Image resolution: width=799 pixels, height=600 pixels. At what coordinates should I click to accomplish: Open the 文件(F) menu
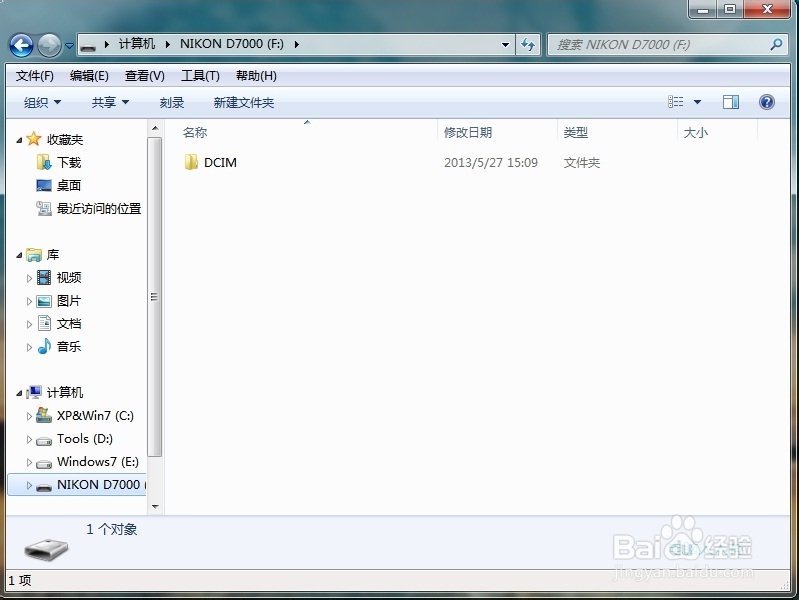(x=35, y=76)
